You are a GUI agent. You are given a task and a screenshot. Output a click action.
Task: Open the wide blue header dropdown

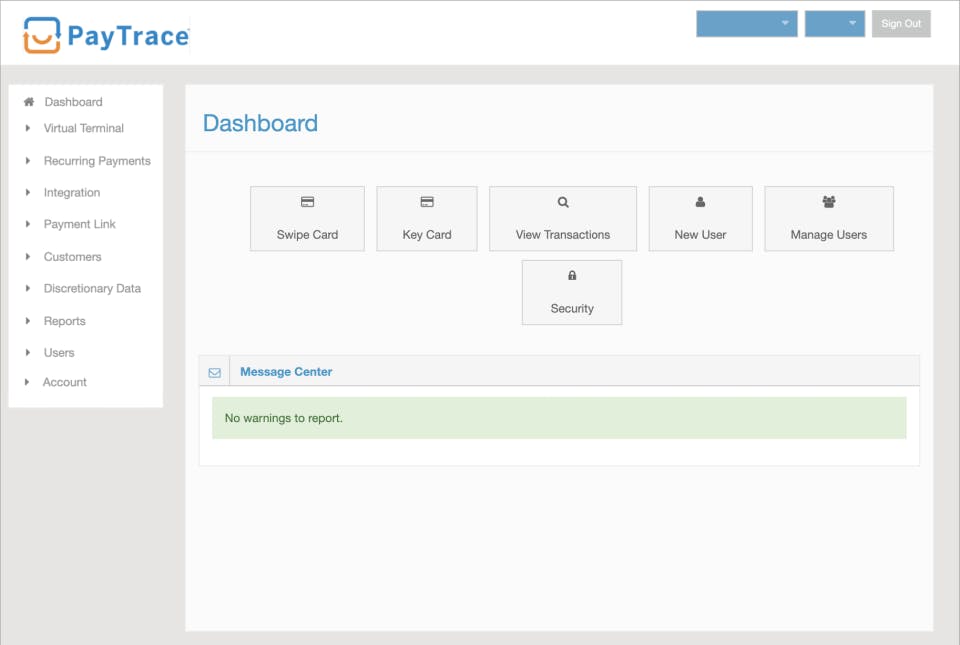coord(746,24)
